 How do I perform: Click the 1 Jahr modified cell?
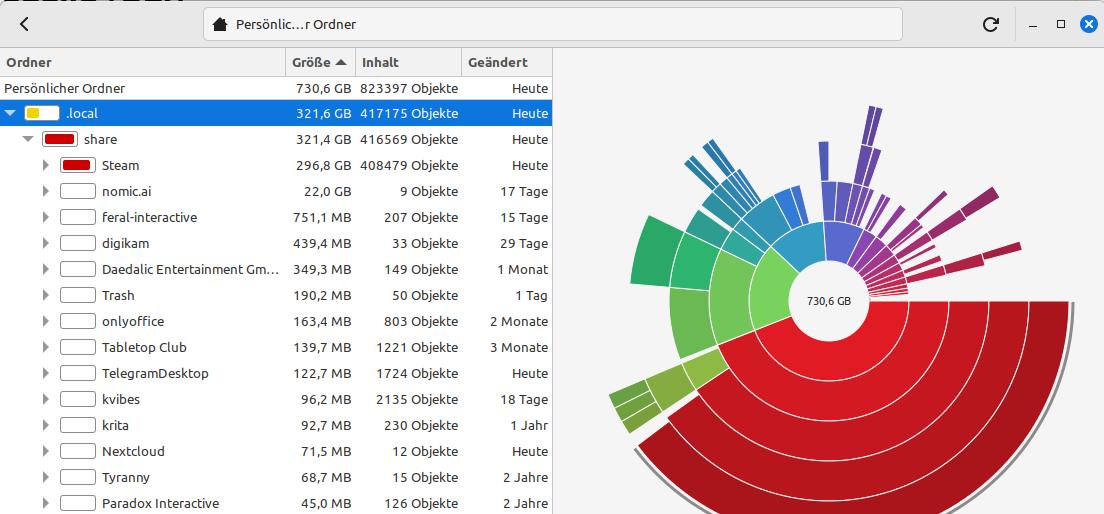point(529,426)
